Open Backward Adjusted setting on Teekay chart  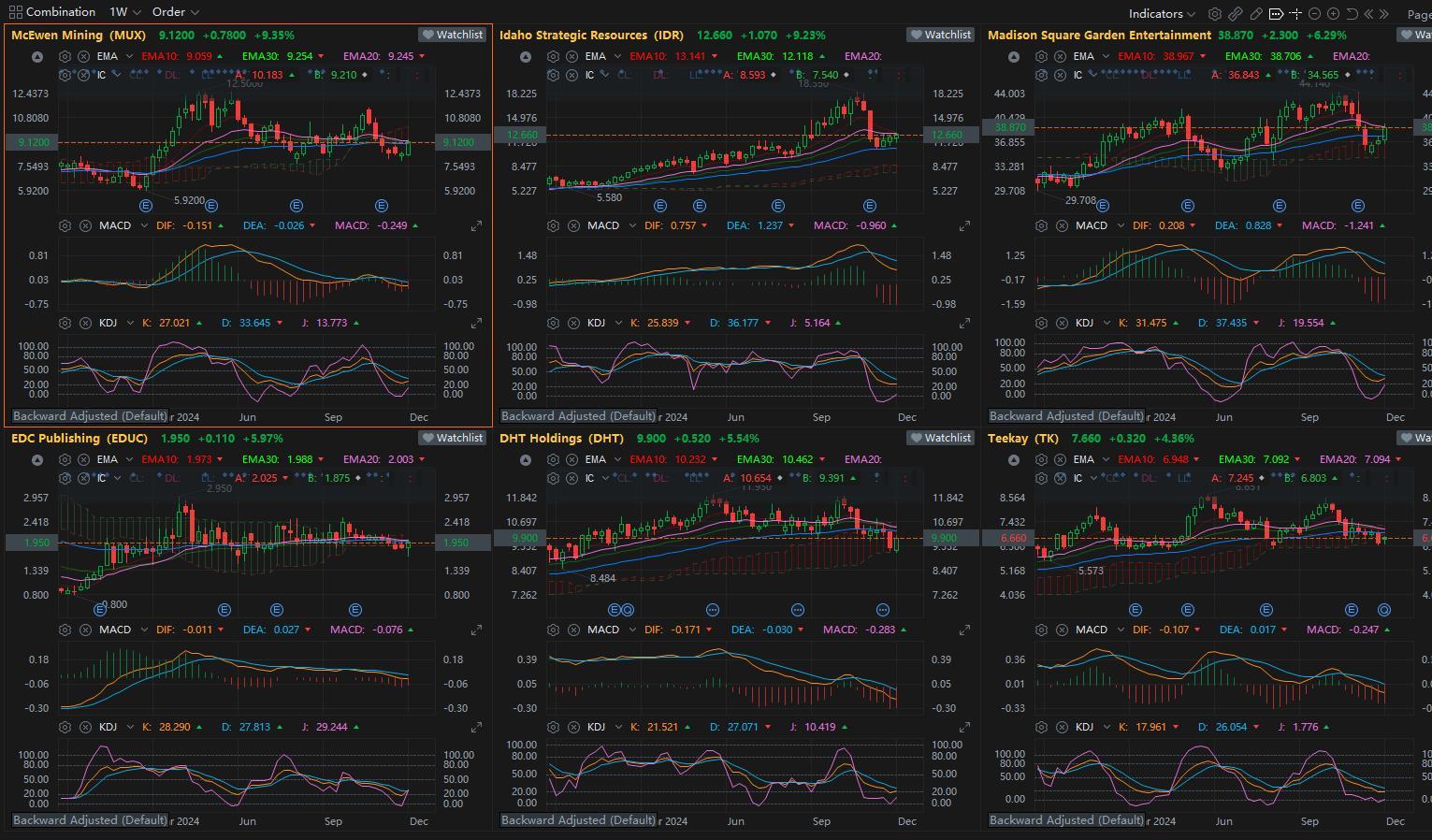(x=1066, y=820)
